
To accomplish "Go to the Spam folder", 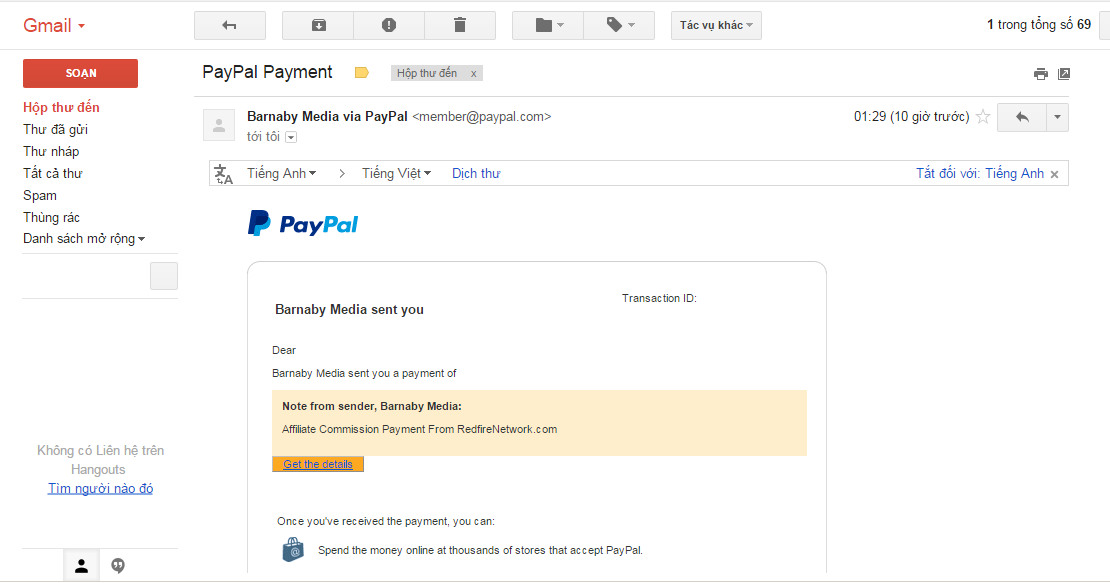I will tap(40, 195).
